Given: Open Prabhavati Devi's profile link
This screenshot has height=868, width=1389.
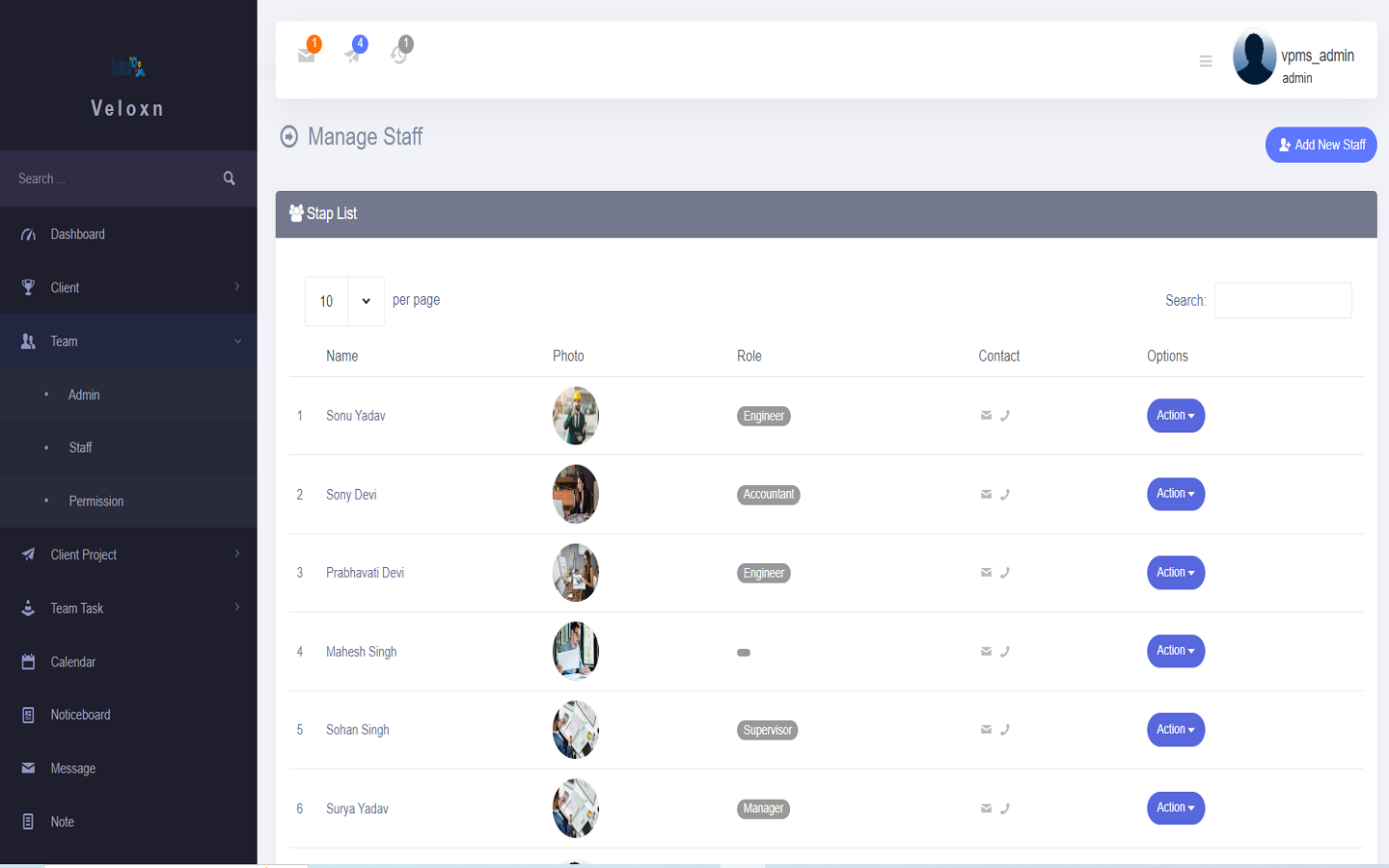Looking at the screenshot, I should (x=365, y=572).
